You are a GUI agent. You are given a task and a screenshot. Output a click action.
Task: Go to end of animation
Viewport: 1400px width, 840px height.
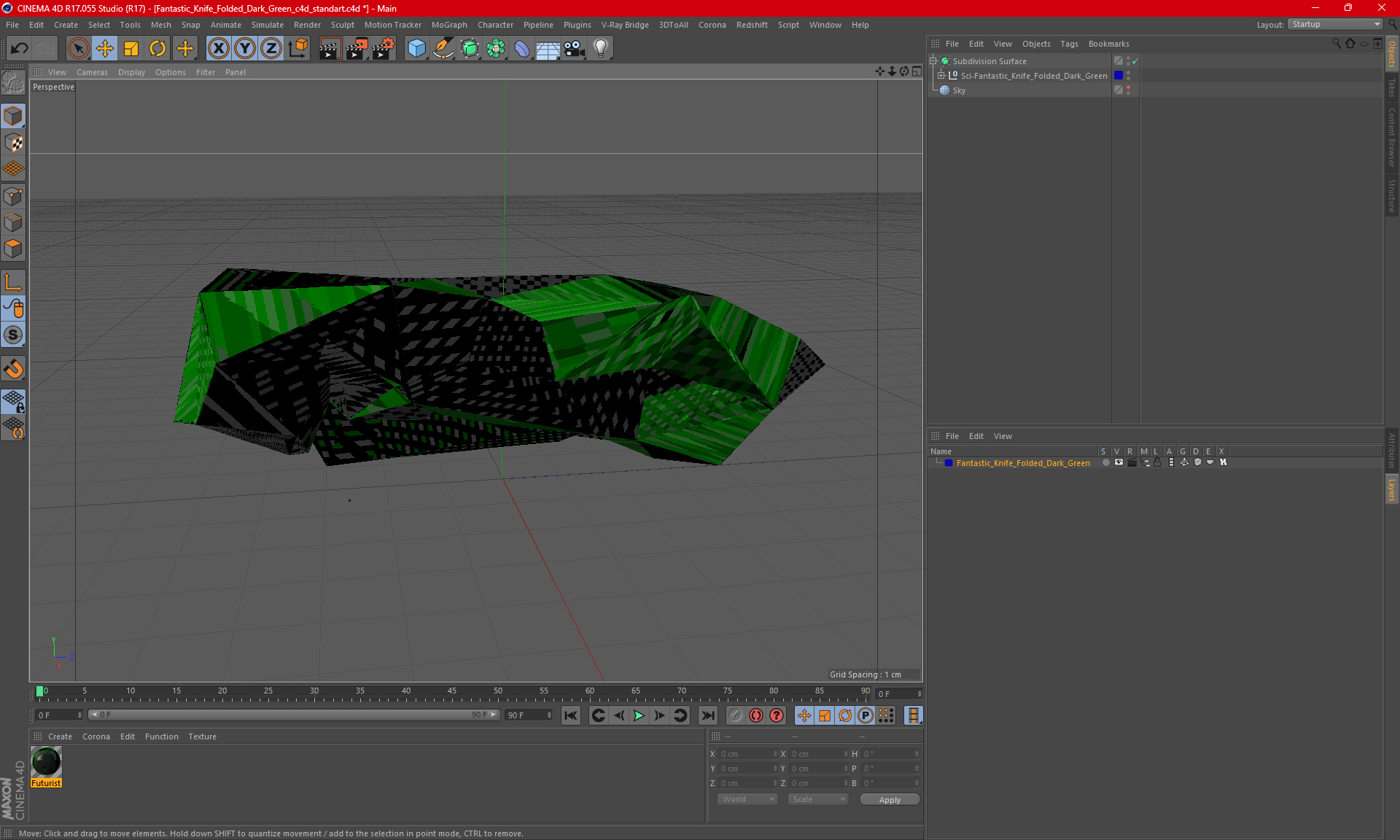point(707,715)
